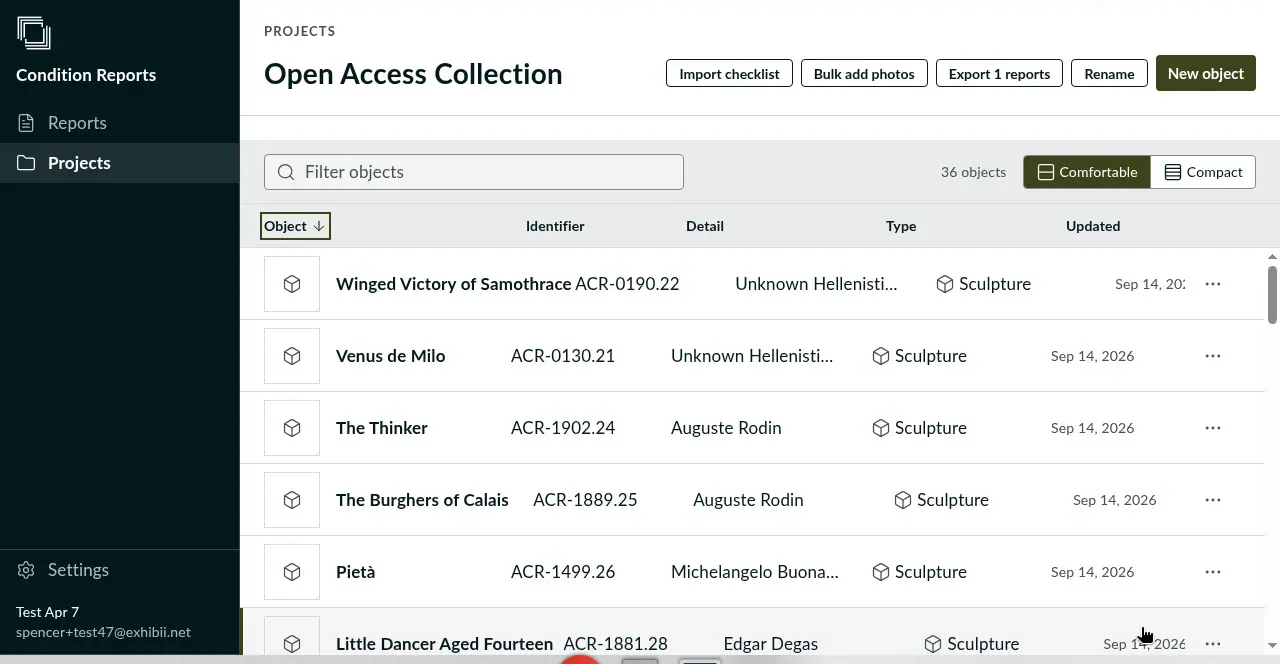This screenshot has height=664, width=1280.
Task: Open more options for Venus de Milo
Action: [x=1213, y=356]
